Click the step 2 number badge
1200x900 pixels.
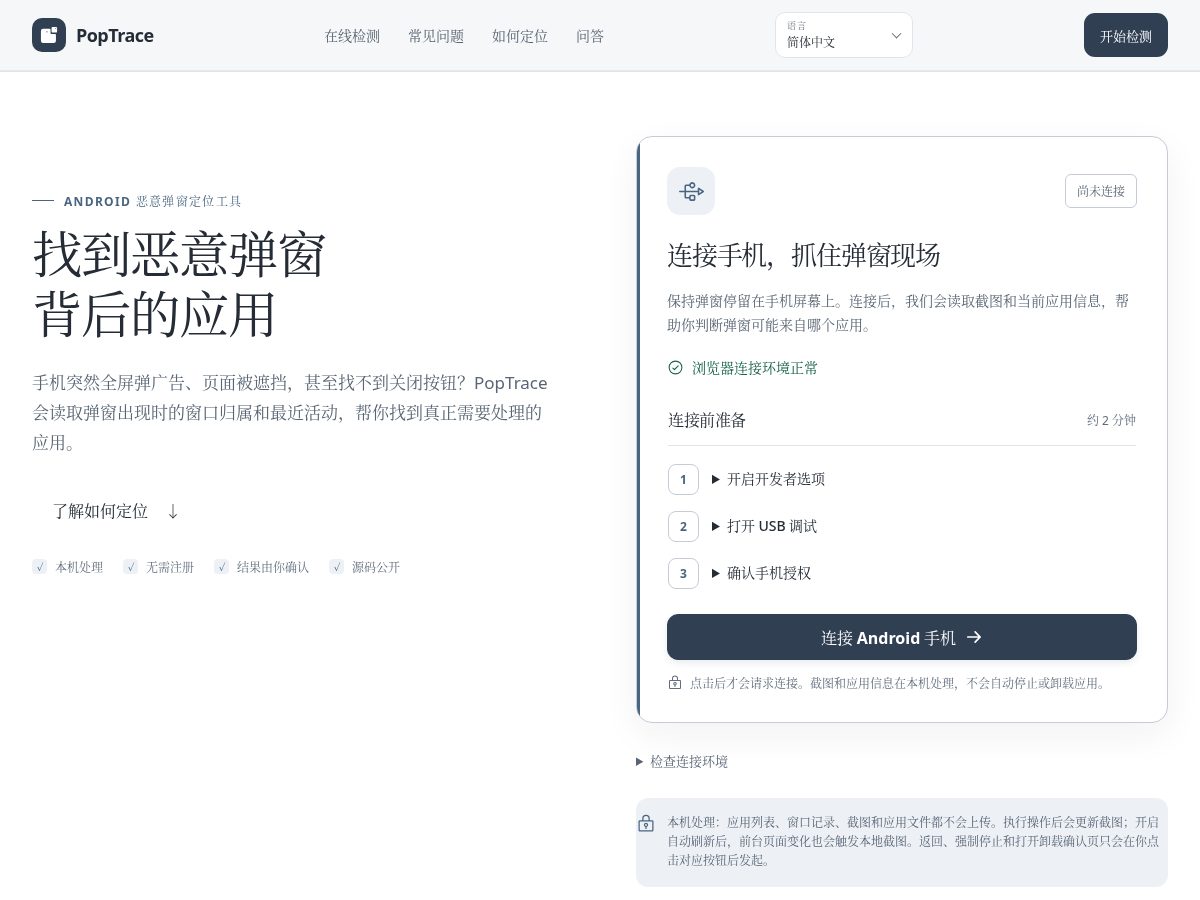coord(683,526)
